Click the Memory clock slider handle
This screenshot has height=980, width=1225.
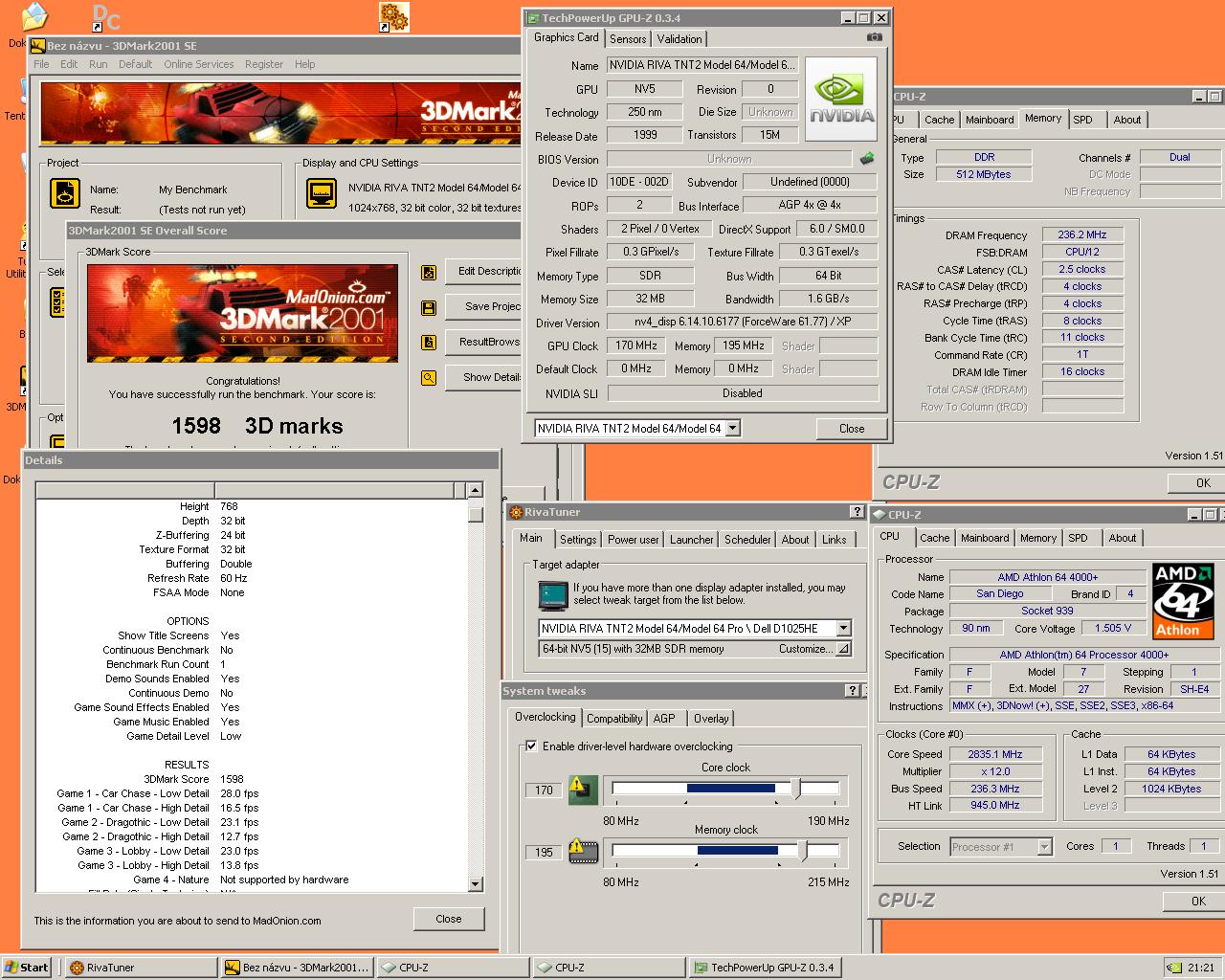pos(804,850)
